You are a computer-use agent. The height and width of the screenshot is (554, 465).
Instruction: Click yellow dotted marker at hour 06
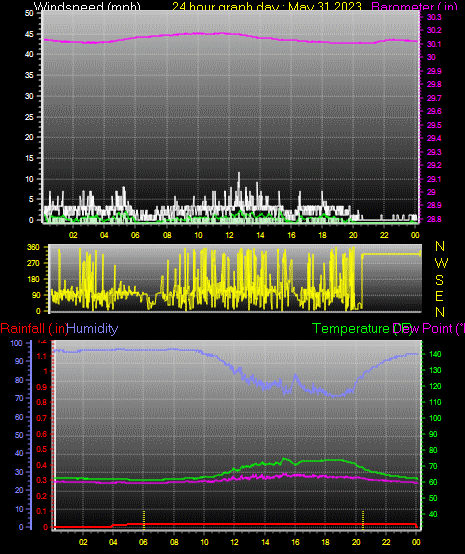(x=144, y=520)
